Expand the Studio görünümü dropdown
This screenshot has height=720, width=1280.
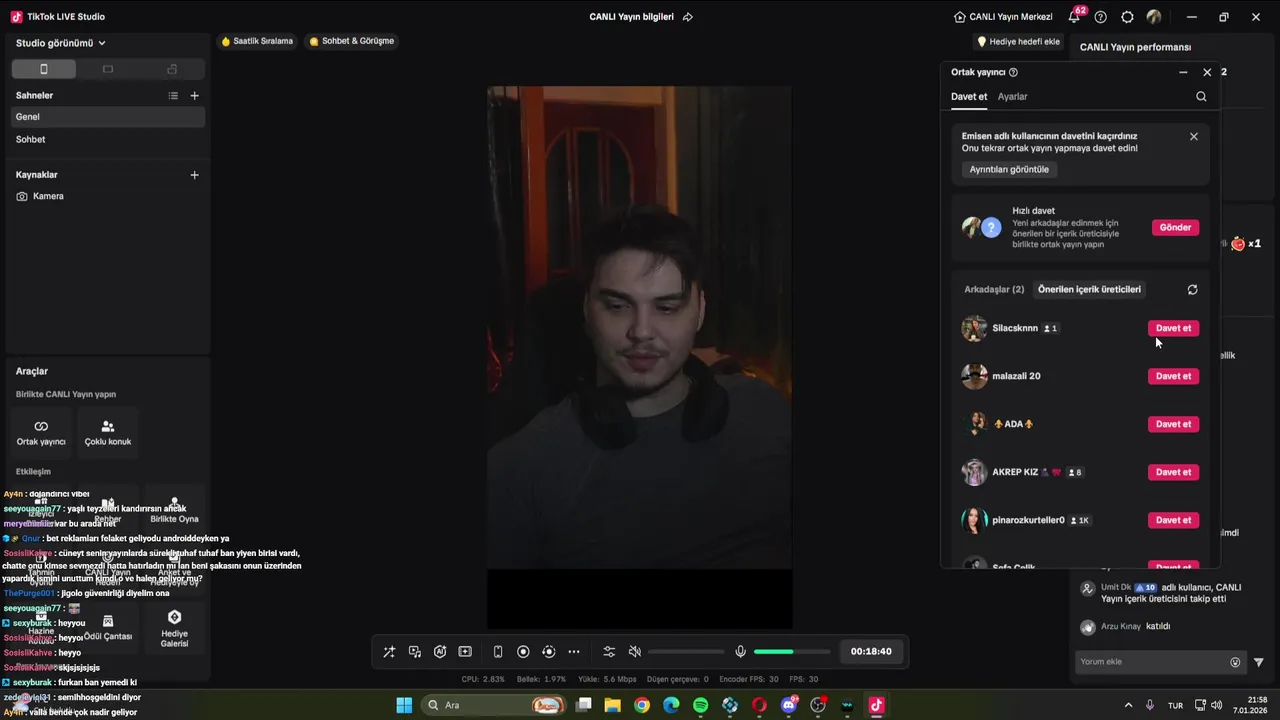[61, 43]
